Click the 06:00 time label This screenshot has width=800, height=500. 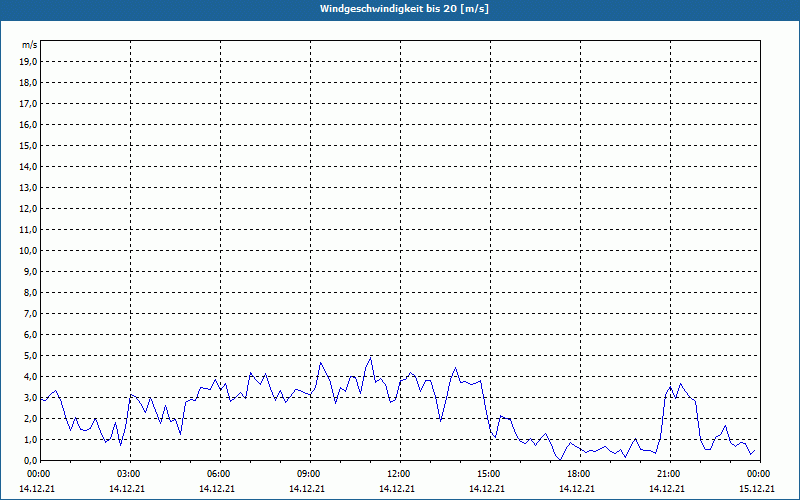219,474
